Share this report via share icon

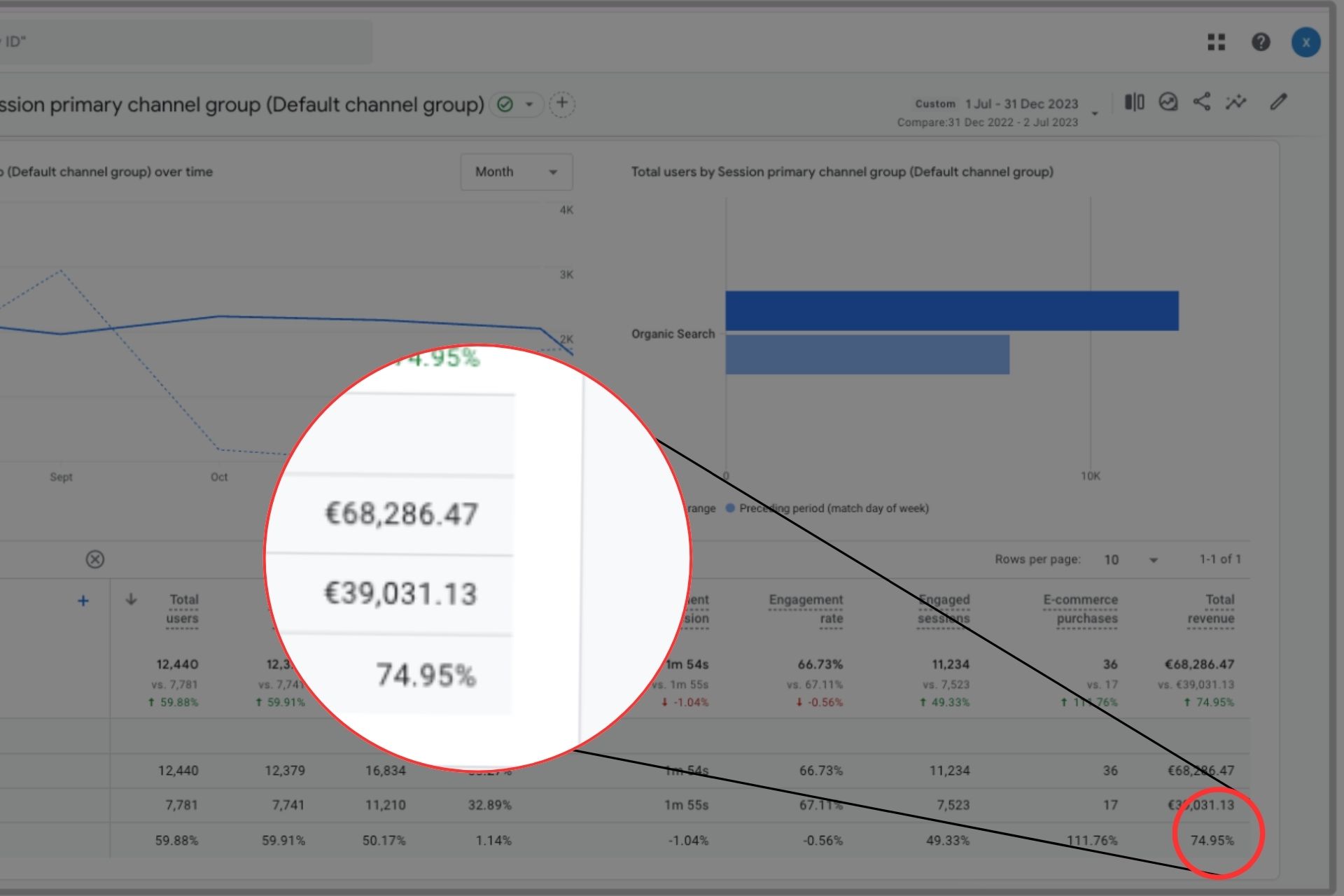[1202, 102]
